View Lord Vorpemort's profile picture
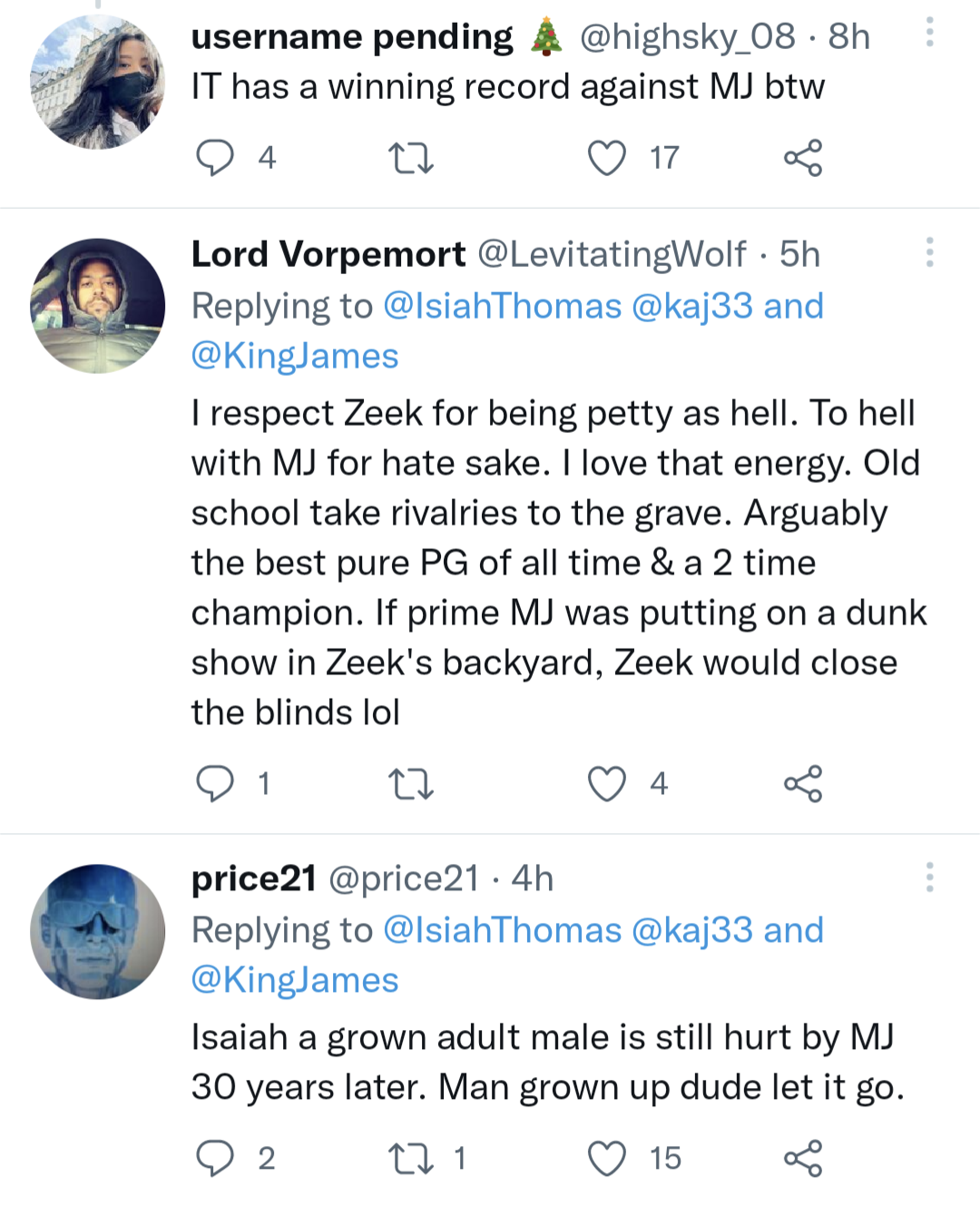The image size is (980, 1207). click(x=98, y=306)
